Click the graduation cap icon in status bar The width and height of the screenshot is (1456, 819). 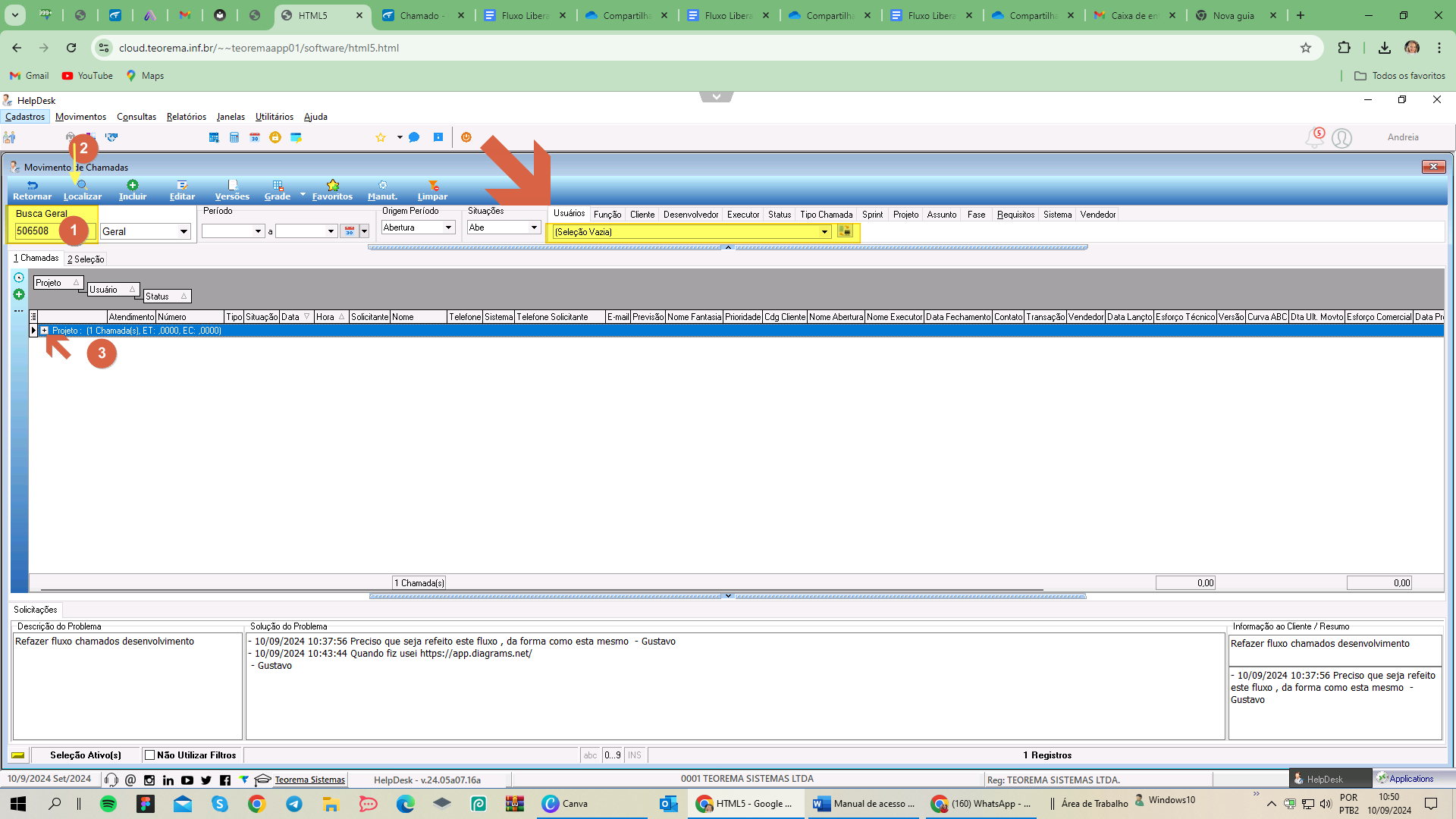pos(262,780)
